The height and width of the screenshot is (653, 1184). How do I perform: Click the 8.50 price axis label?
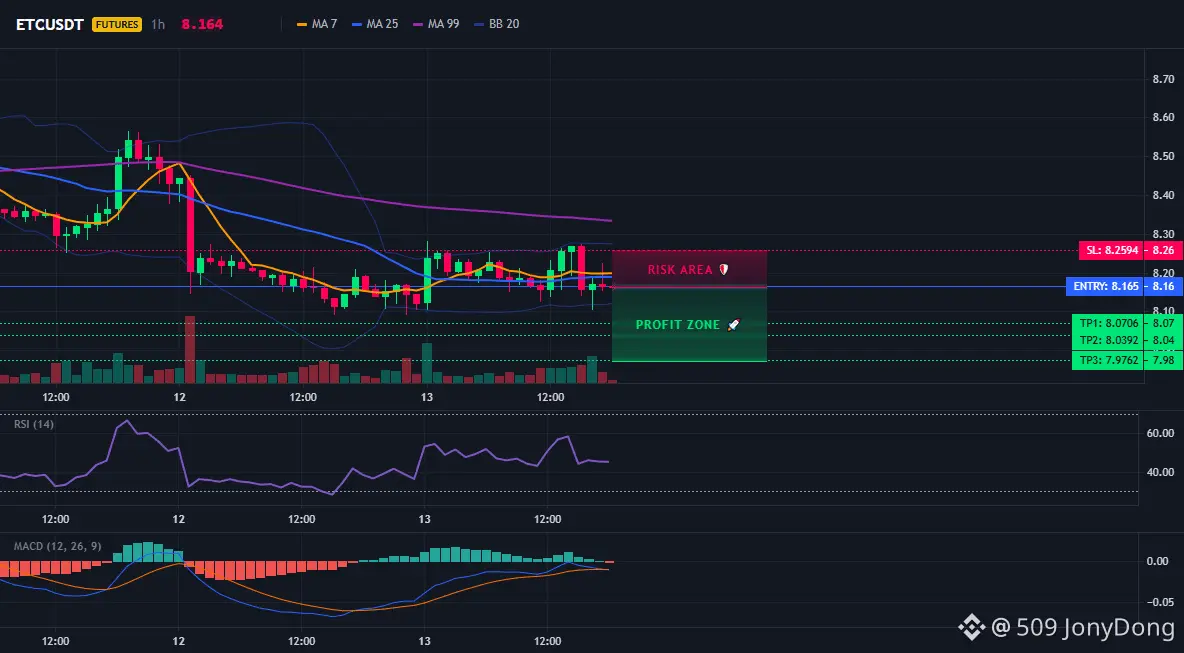[x=1164, y=157]
